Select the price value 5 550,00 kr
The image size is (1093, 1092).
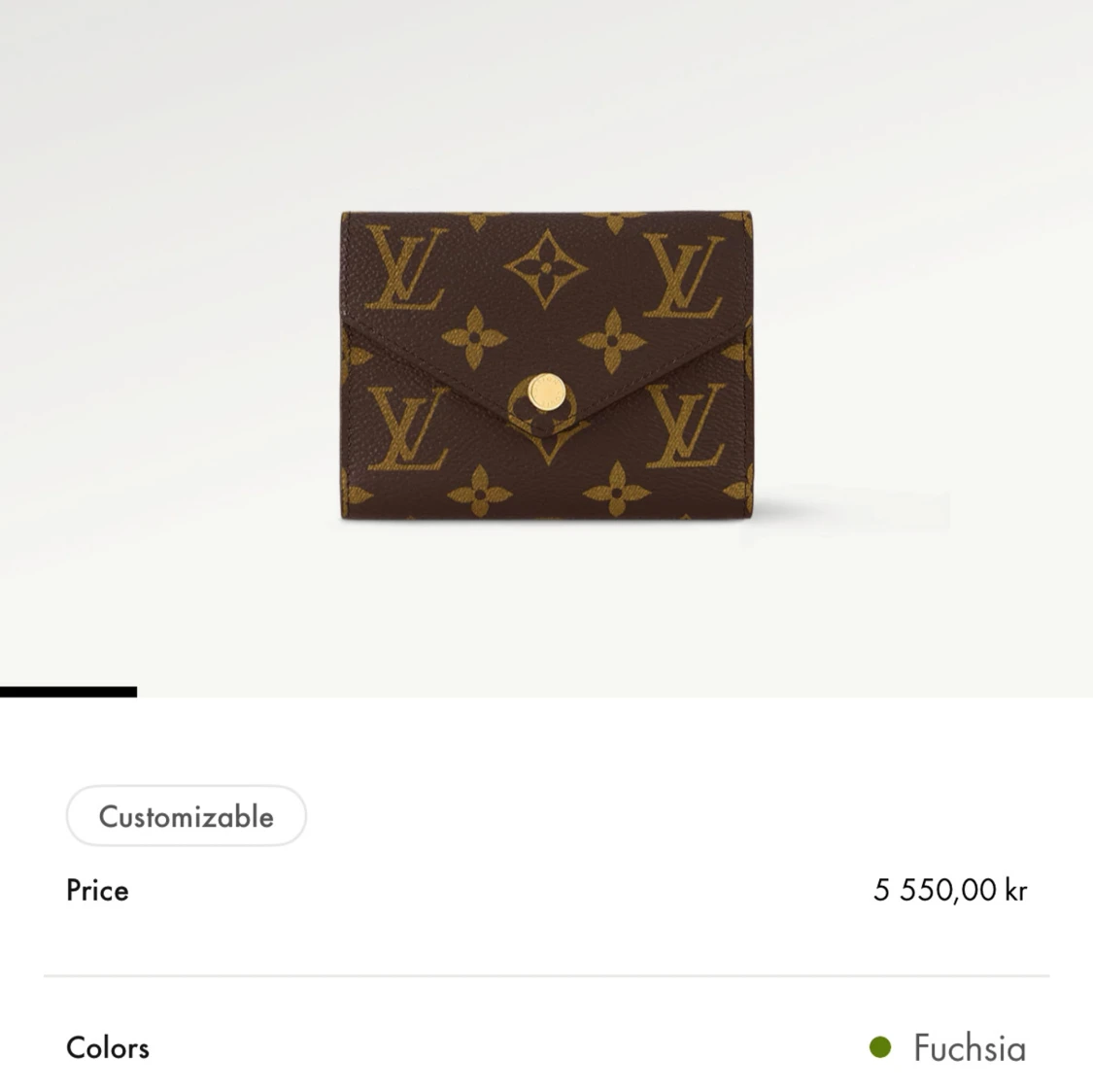point(950,890)
